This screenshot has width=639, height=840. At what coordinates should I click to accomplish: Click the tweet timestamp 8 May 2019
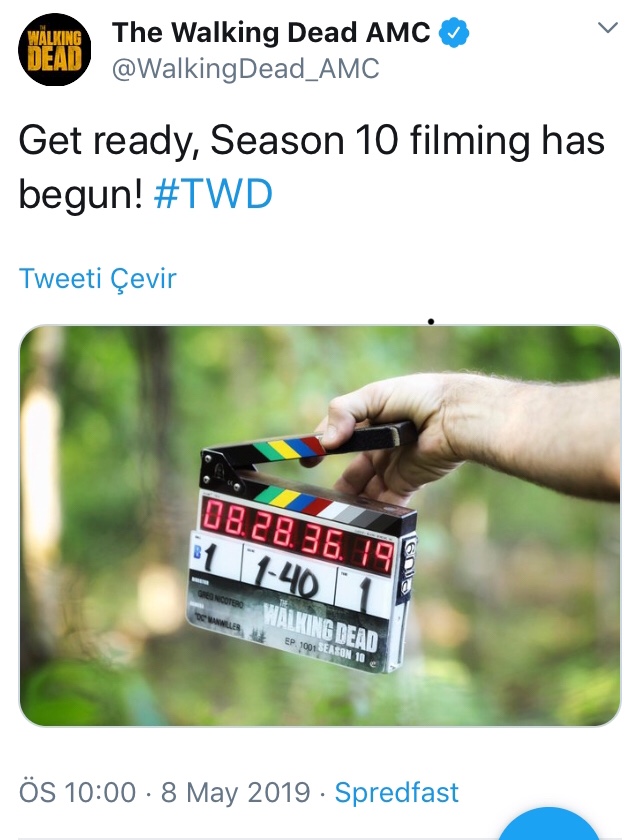click(x=236, y=792)
